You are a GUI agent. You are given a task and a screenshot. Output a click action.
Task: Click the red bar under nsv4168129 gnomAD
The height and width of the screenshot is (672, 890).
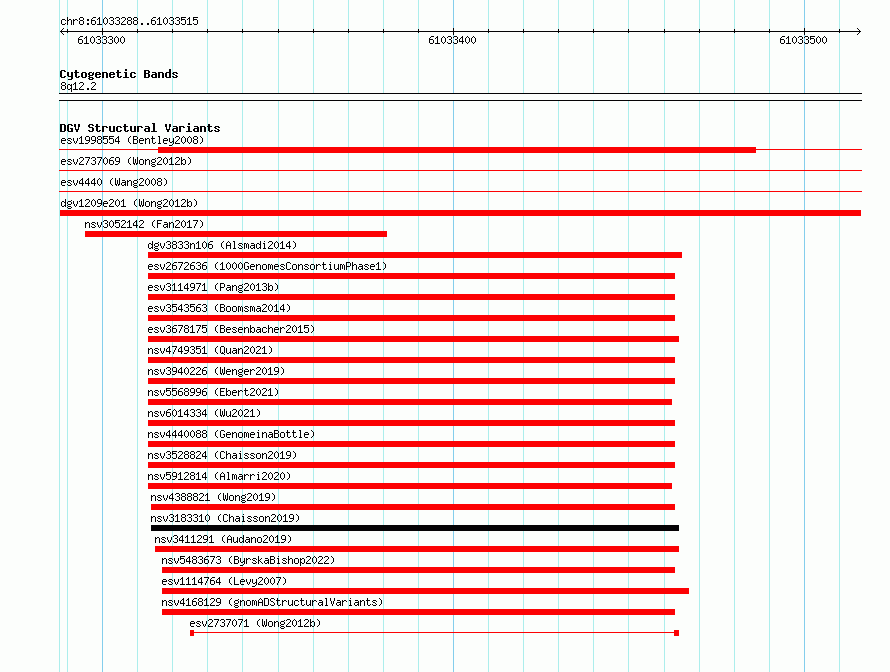click(418, 612)
